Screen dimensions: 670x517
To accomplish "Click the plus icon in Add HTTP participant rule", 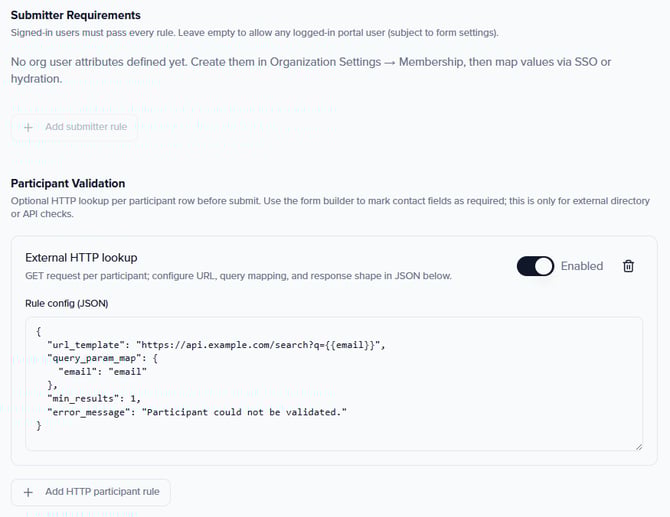I will click(x=28, y=492).
